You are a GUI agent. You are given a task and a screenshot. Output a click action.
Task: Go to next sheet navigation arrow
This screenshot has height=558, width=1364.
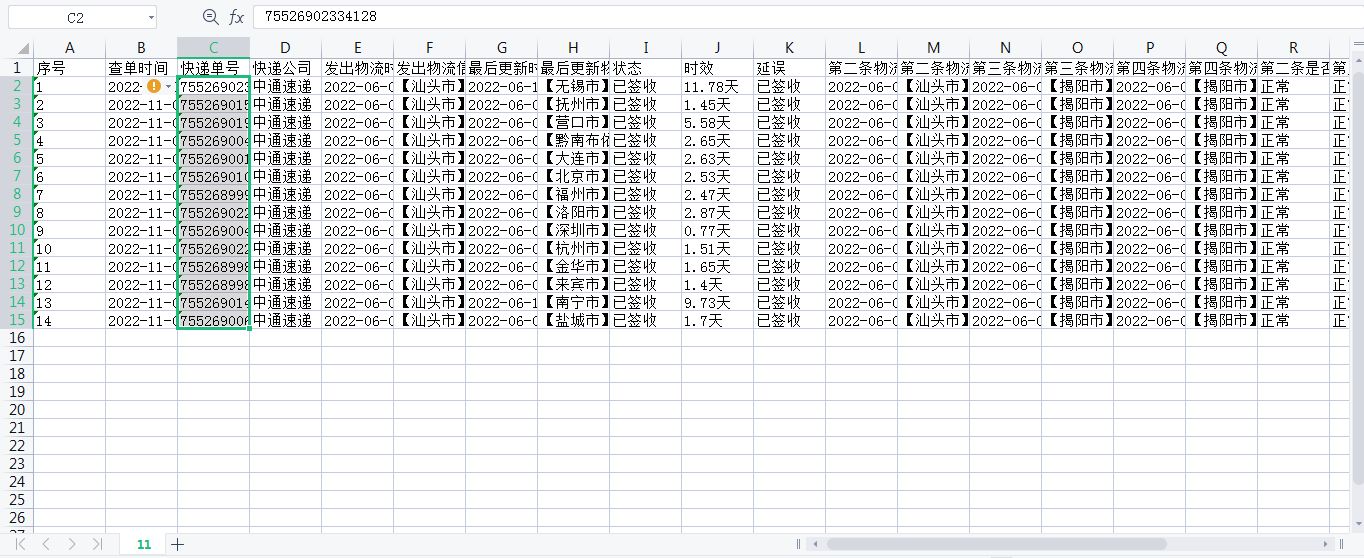(x=71, y=544)
